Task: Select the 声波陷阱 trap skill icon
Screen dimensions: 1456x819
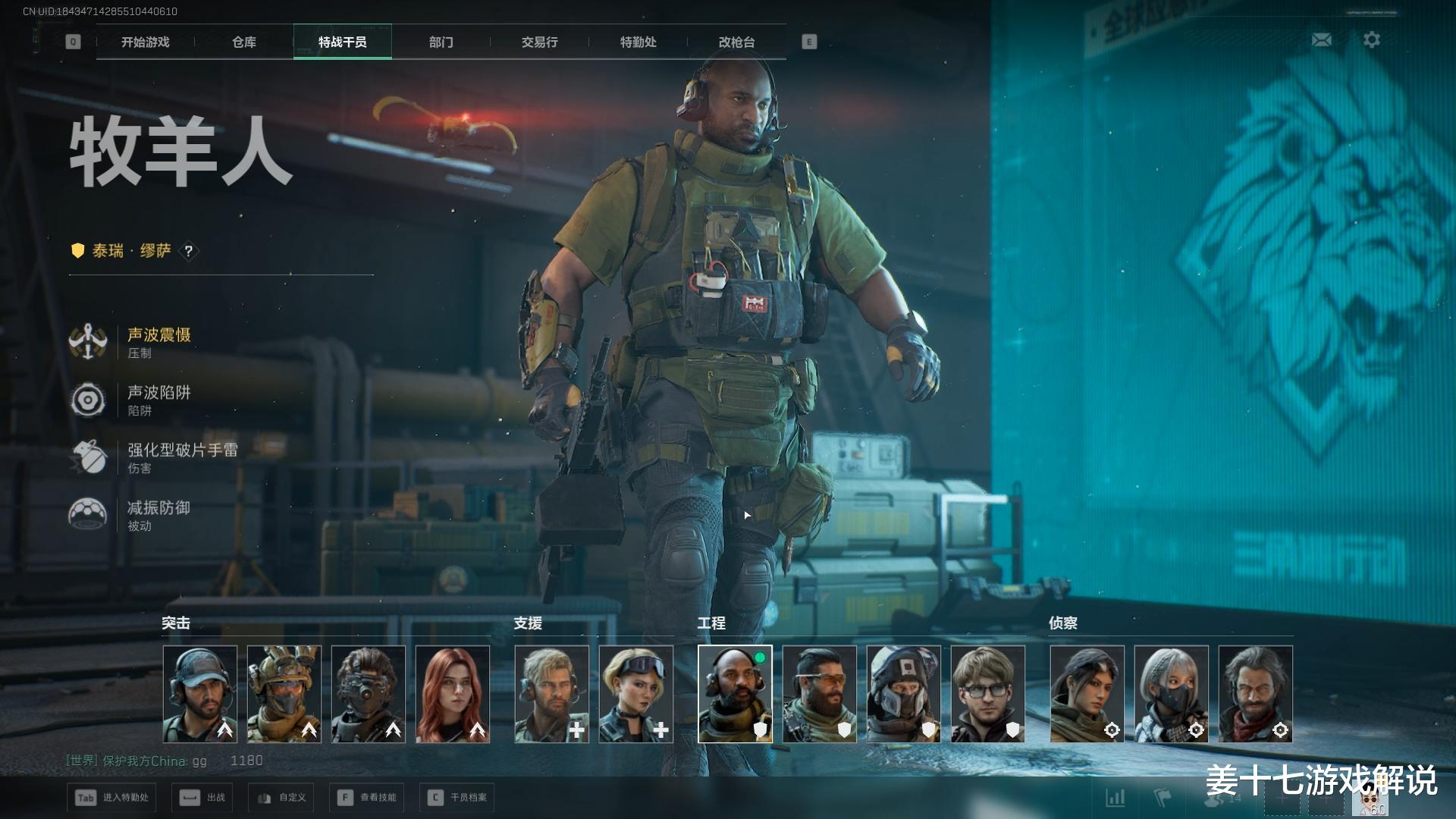Action: click(x=88, y=400)
